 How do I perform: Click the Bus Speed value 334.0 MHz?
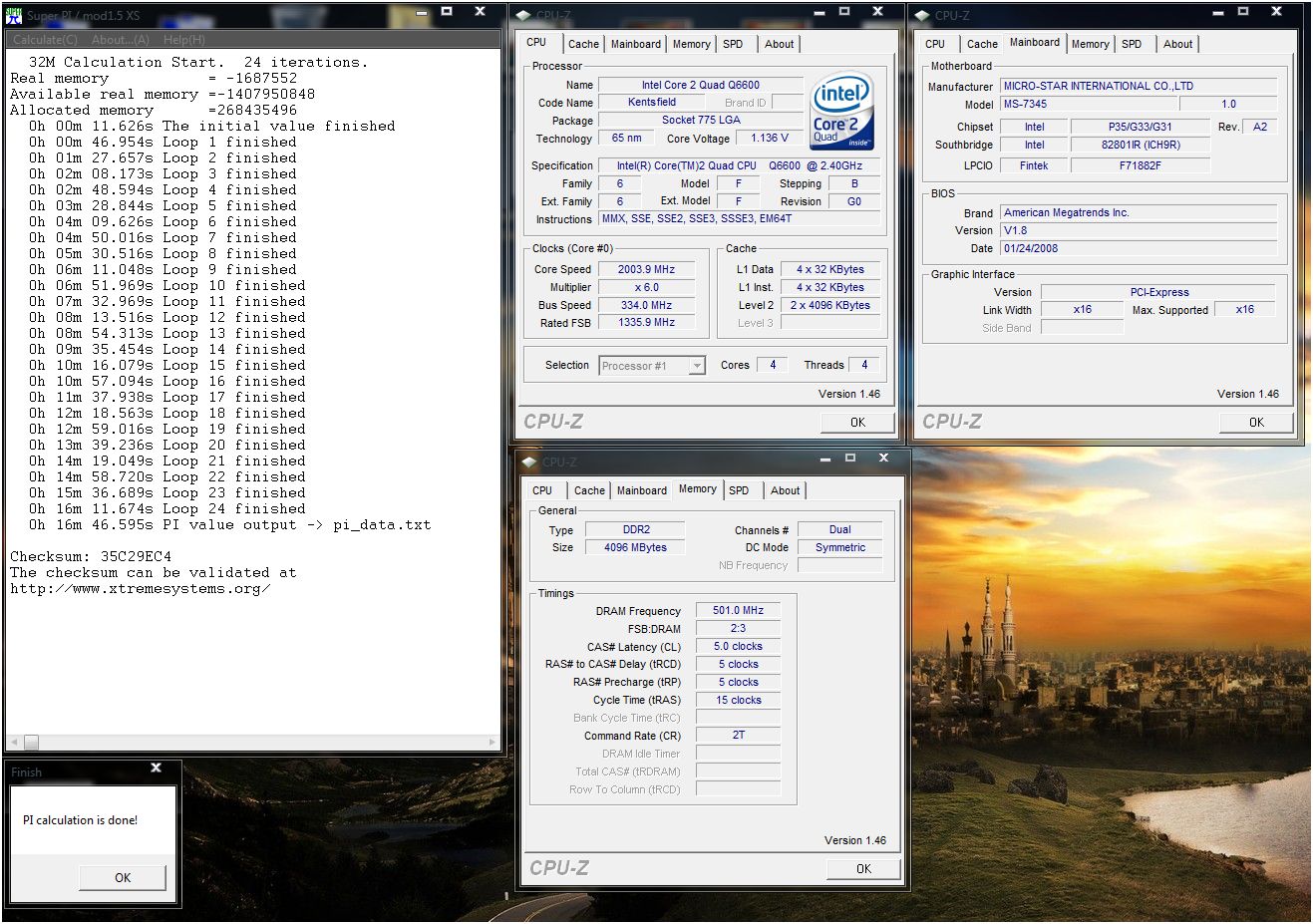646,305
